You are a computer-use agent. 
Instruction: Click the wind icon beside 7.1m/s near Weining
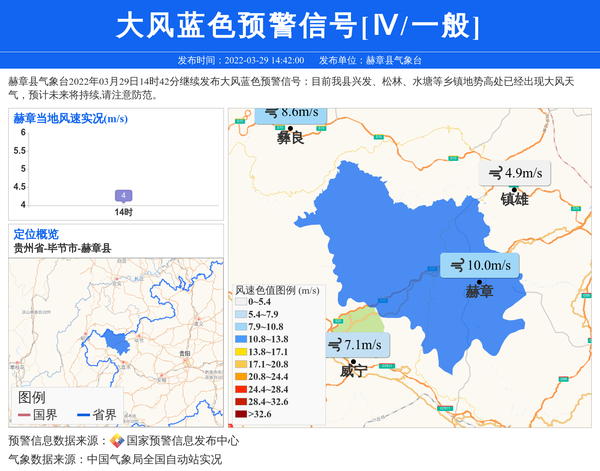[334, 346]
